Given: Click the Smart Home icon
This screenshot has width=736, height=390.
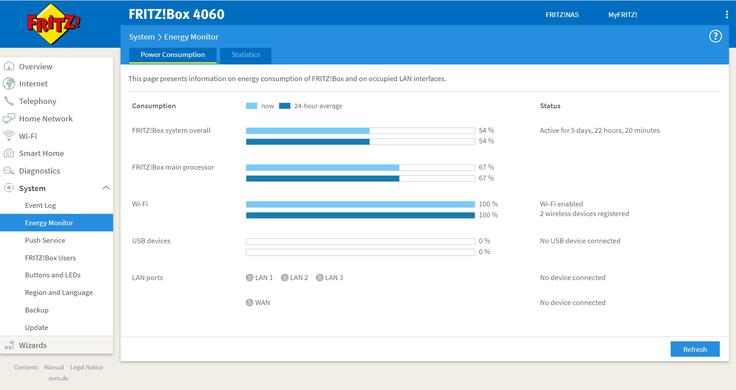Looking at the screenshot, I should 9,153.
